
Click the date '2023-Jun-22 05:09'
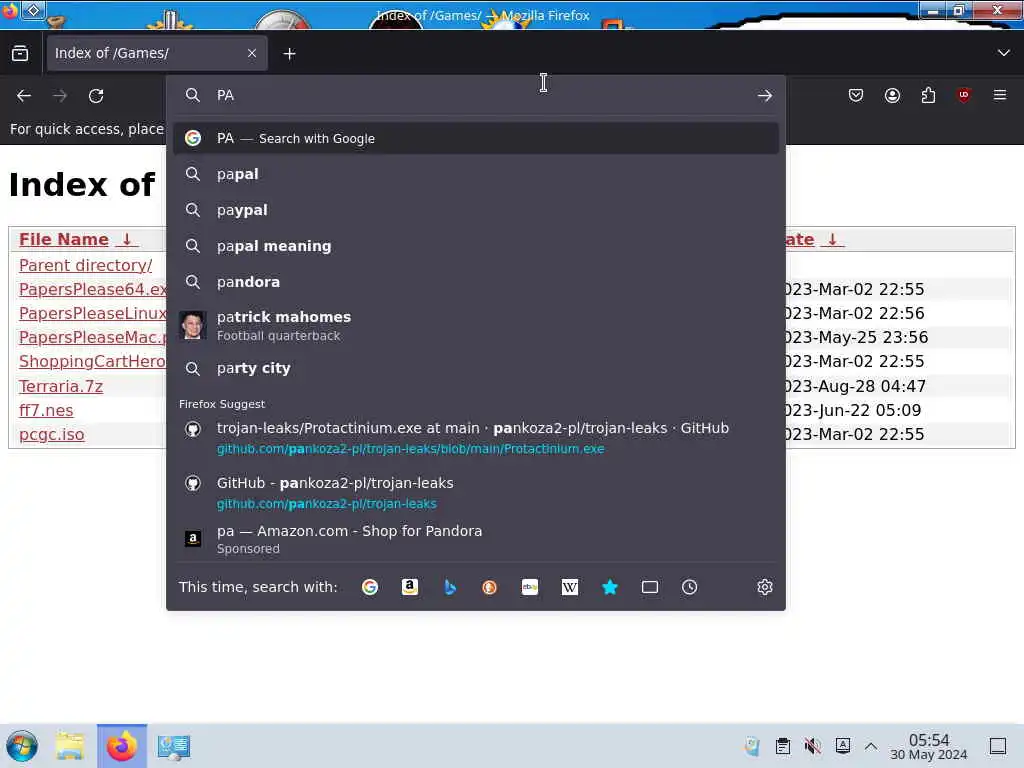pyautogui.click(x=854, y=410)
